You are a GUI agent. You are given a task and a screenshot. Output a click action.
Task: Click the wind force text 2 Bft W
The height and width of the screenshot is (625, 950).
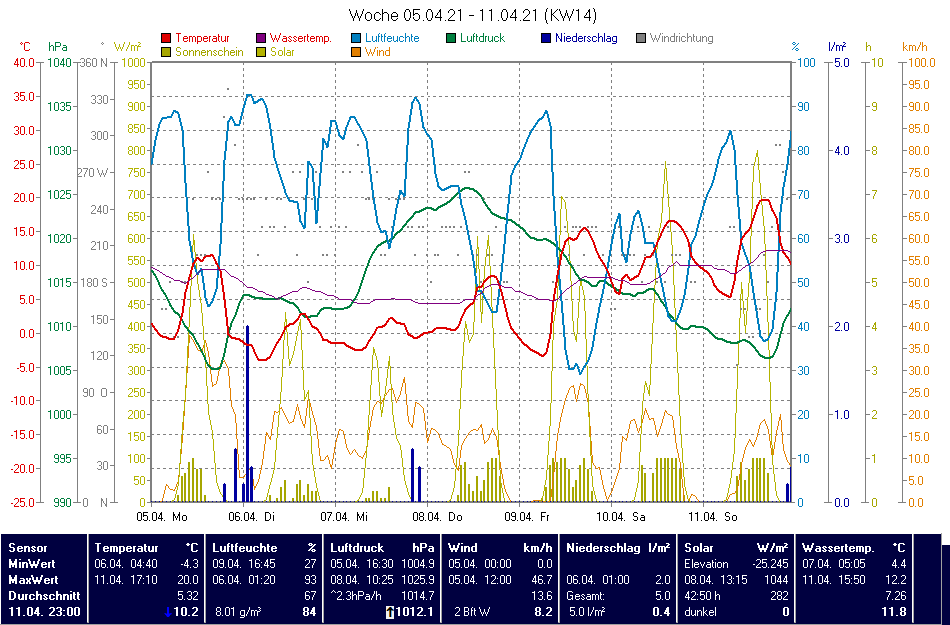coord(471,612)
